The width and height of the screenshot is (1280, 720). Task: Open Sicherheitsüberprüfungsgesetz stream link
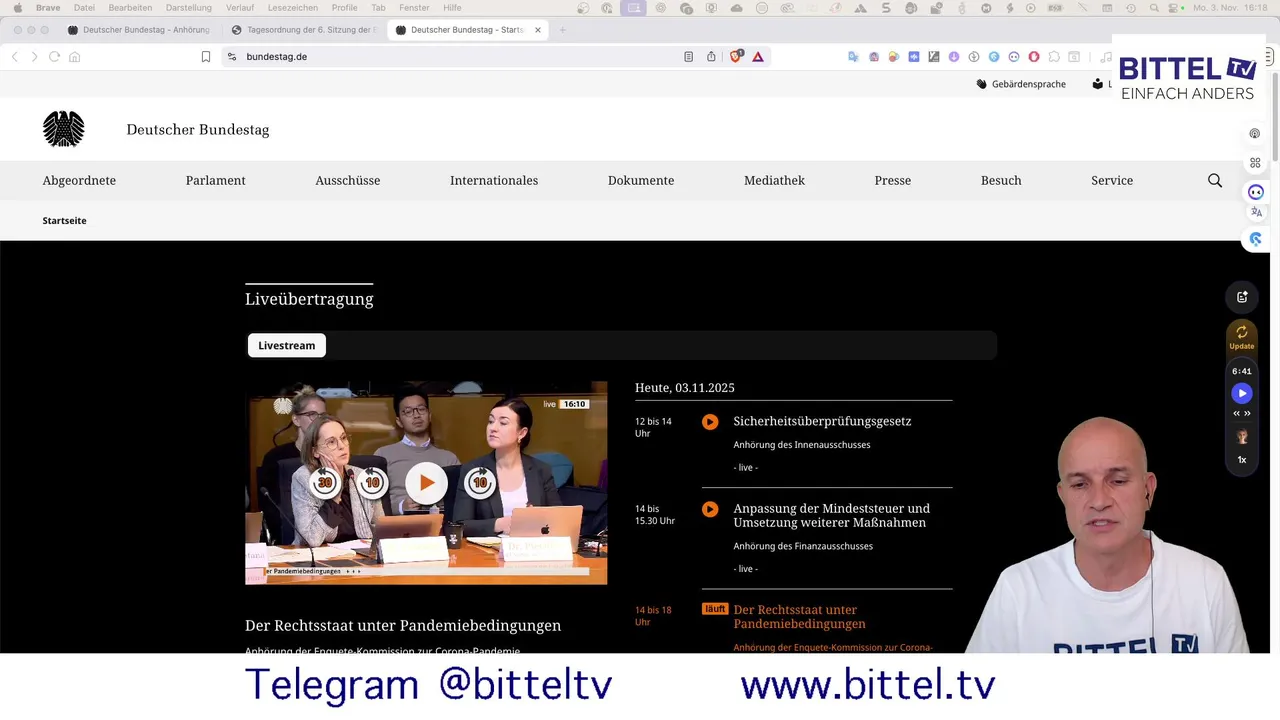822,421
